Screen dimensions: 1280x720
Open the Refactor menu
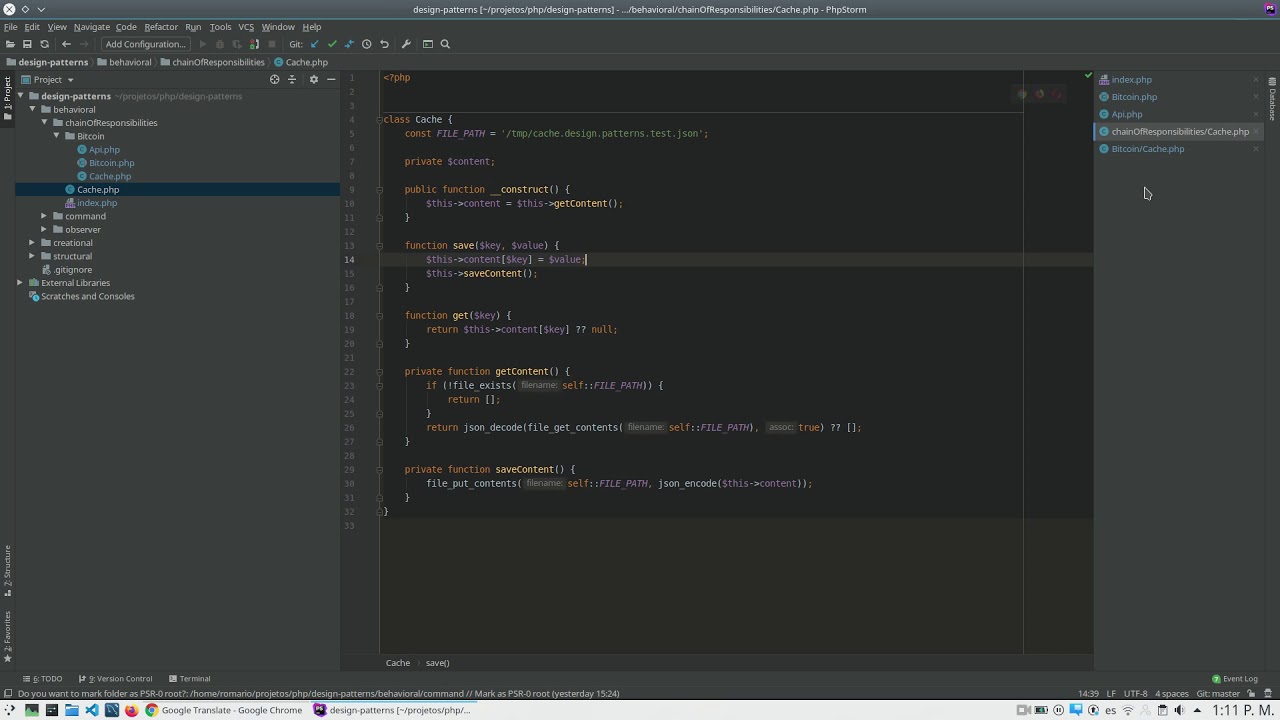[160, 27]
